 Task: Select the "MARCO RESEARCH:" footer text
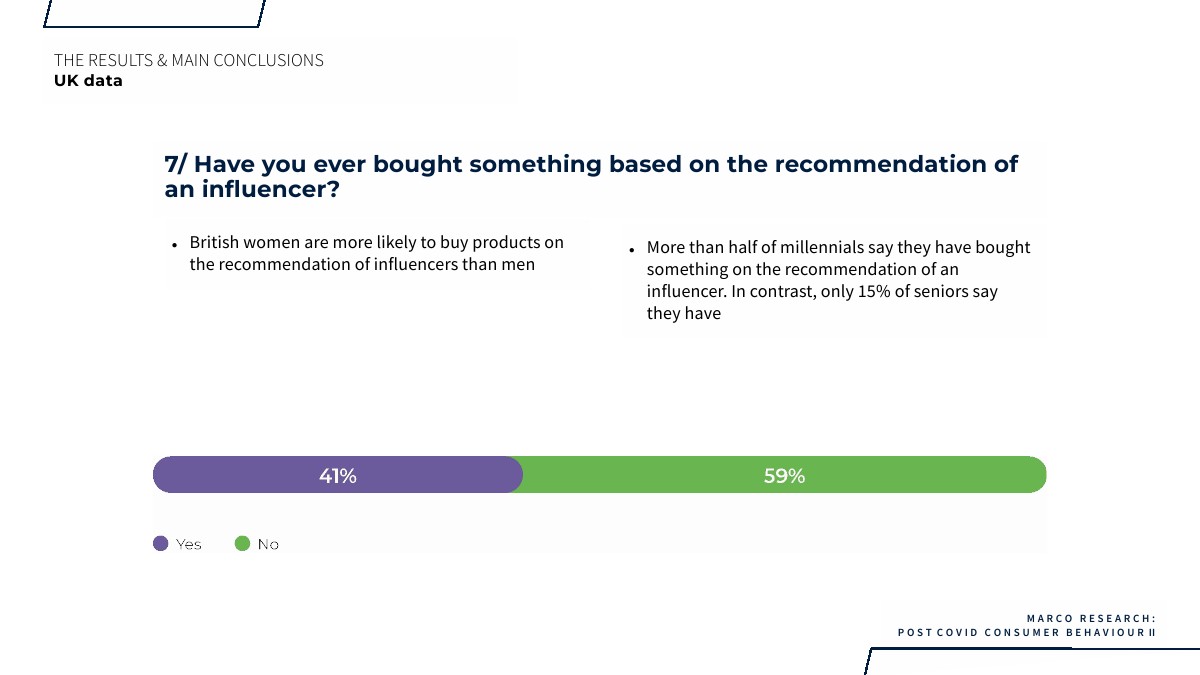[1091, 619]
